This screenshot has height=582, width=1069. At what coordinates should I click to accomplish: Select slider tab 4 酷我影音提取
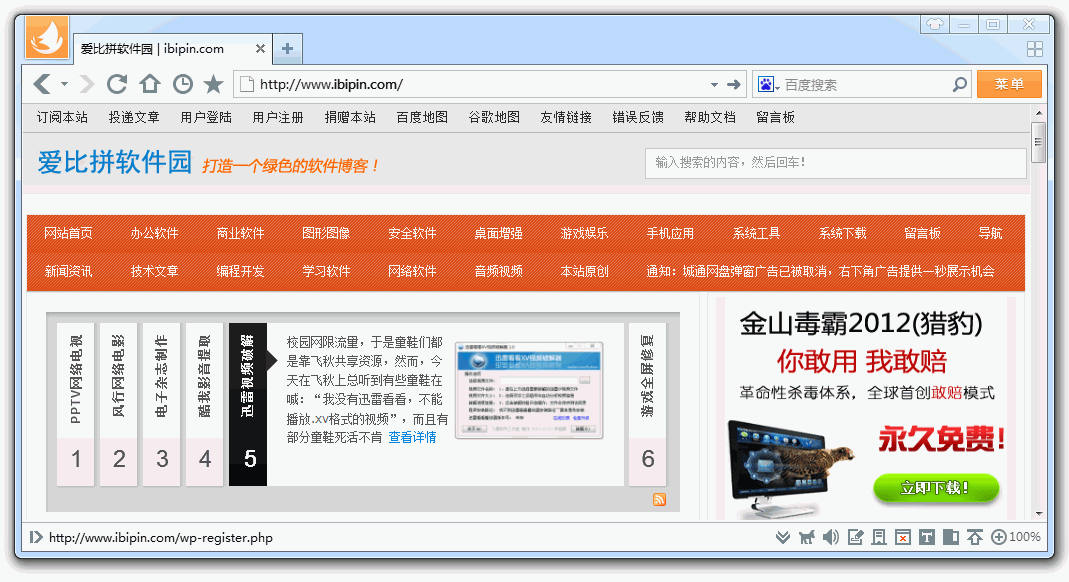(x=205, y=405)
